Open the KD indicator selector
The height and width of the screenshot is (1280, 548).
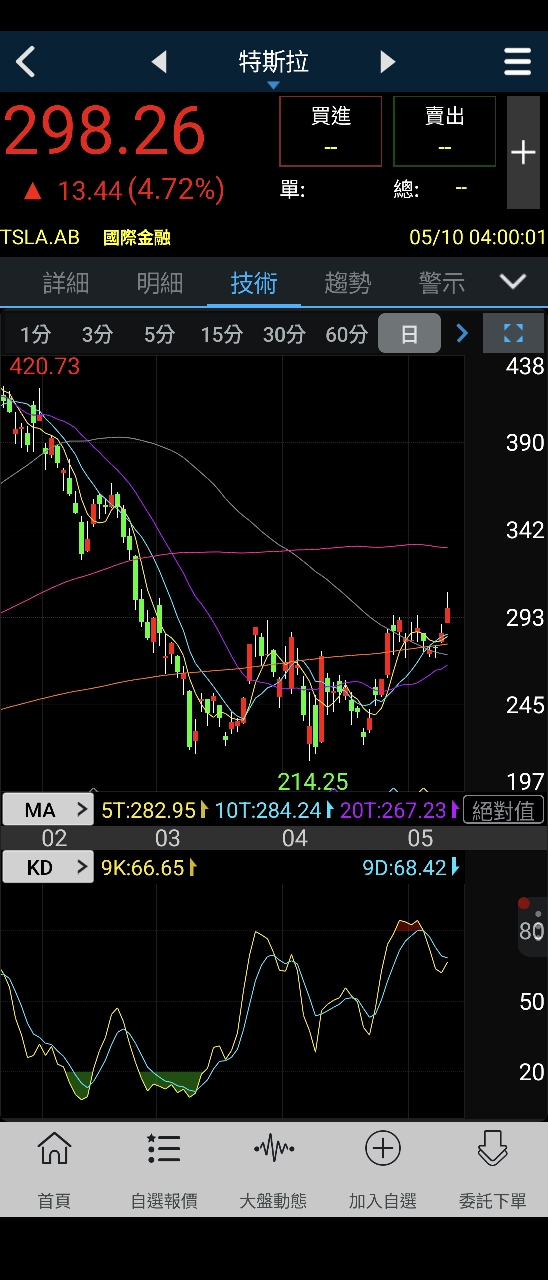coord(47,867)
